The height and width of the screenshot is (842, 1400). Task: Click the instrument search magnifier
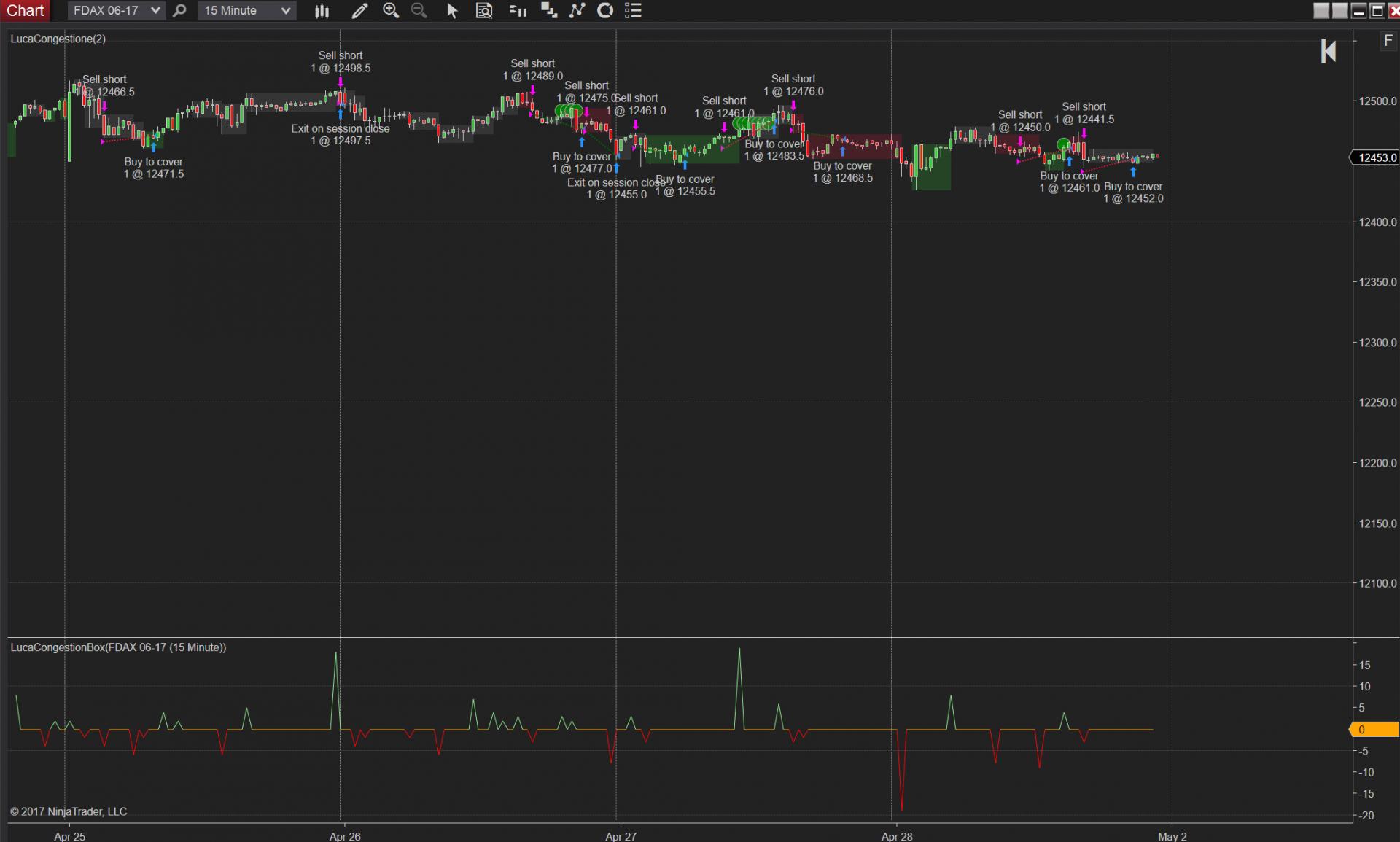179,11
